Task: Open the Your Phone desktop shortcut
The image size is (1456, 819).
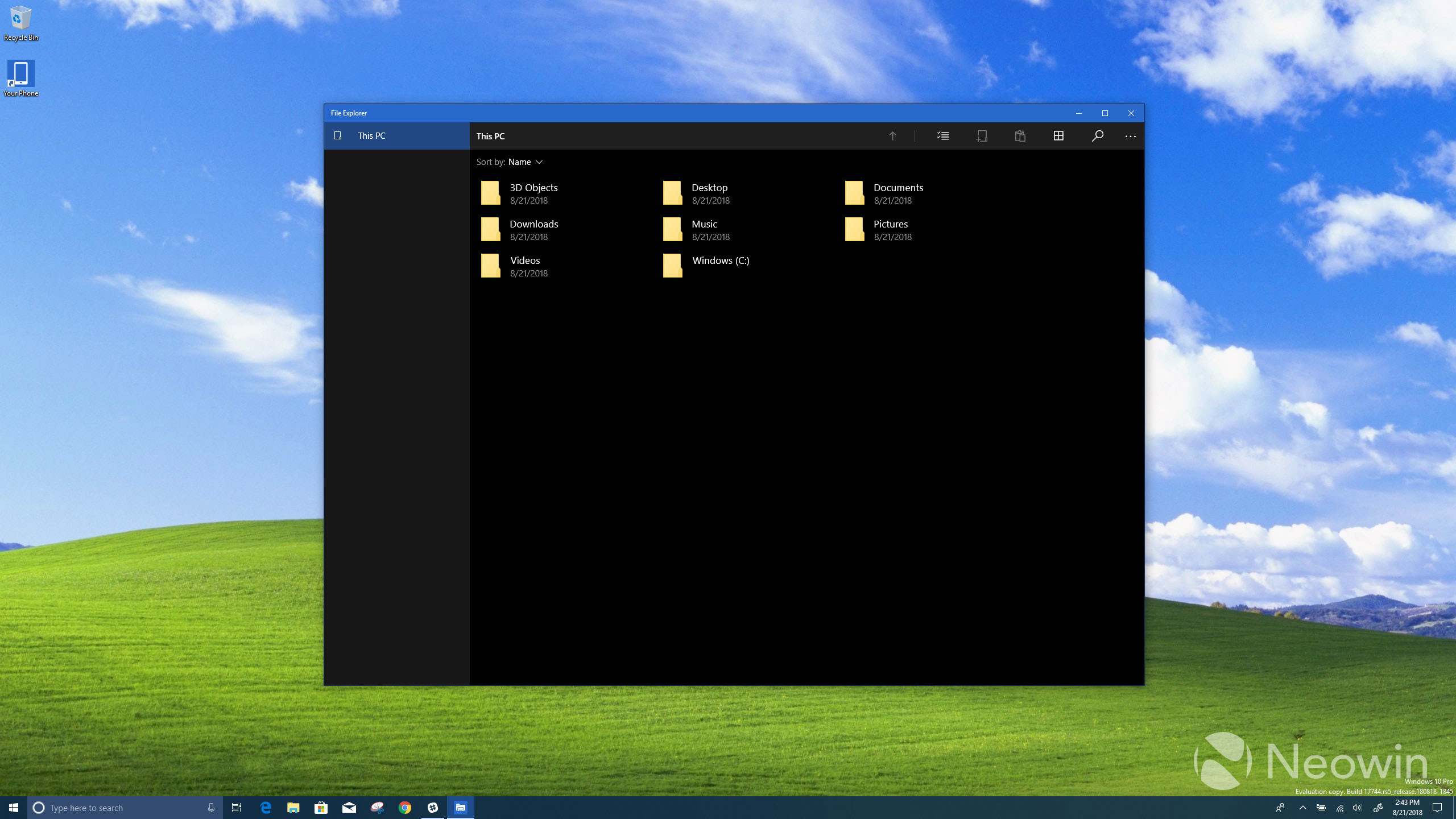Action: pyautogui.click(x=20, y=74)
